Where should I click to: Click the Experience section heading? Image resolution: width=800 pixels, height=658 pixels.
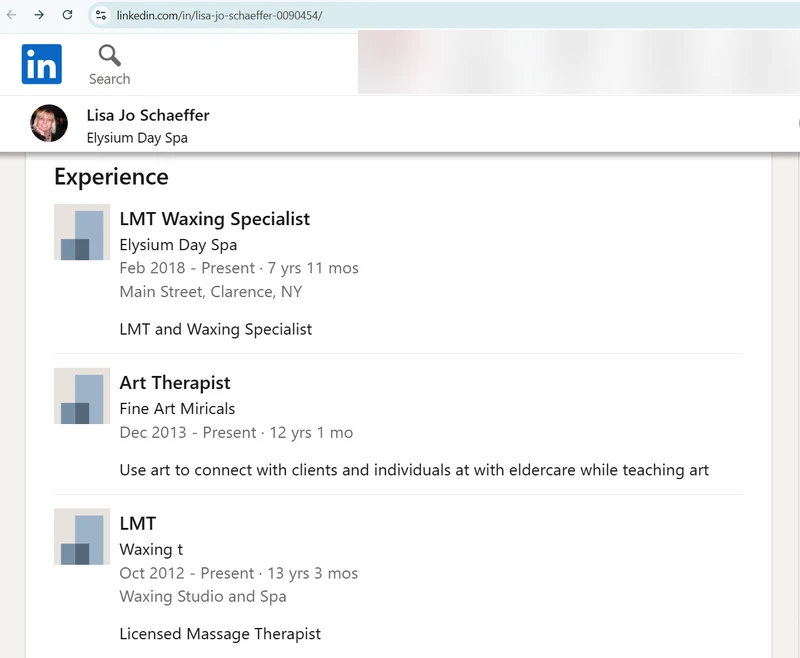point(111,177)
